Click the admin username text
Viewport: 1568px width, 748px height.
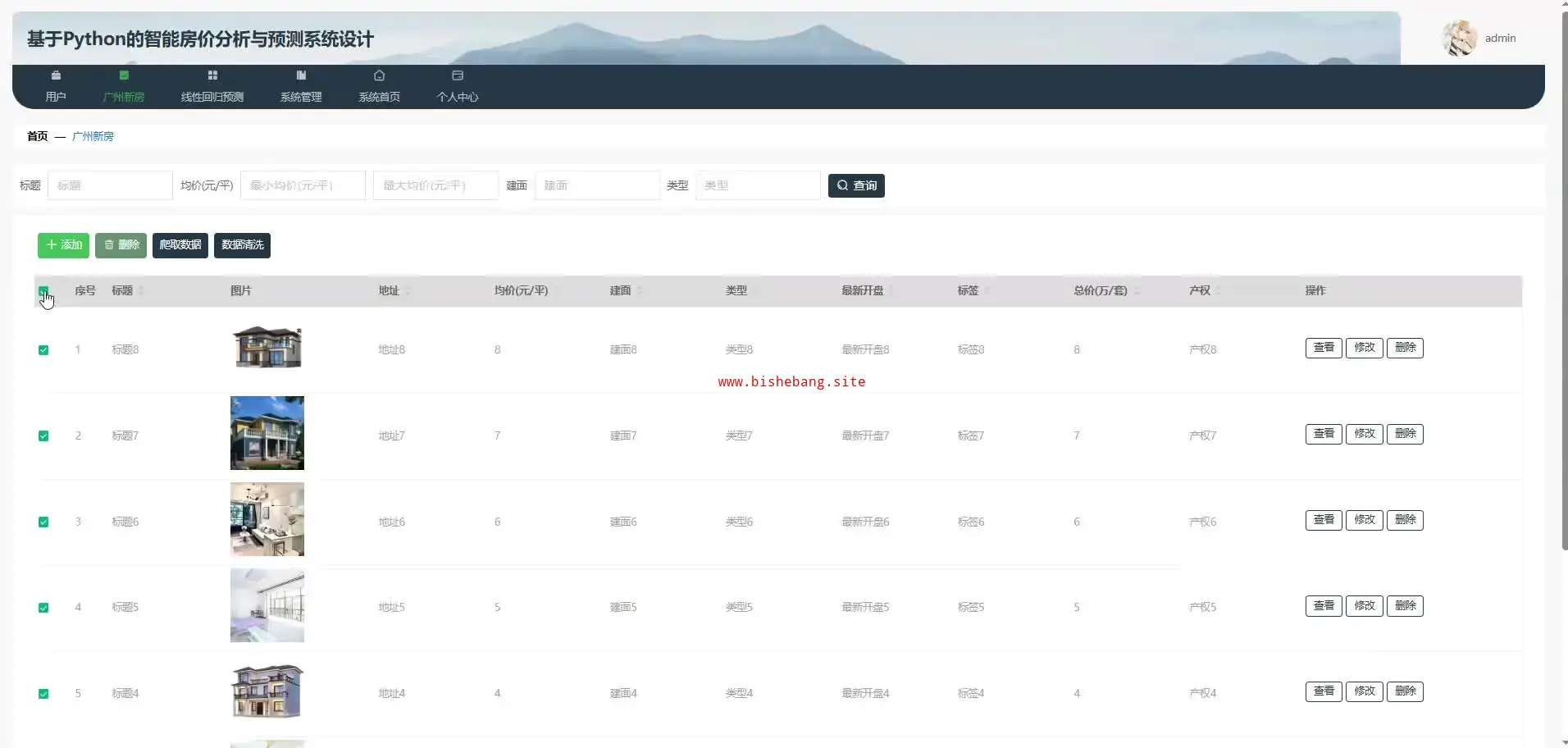click(1500, 38)
